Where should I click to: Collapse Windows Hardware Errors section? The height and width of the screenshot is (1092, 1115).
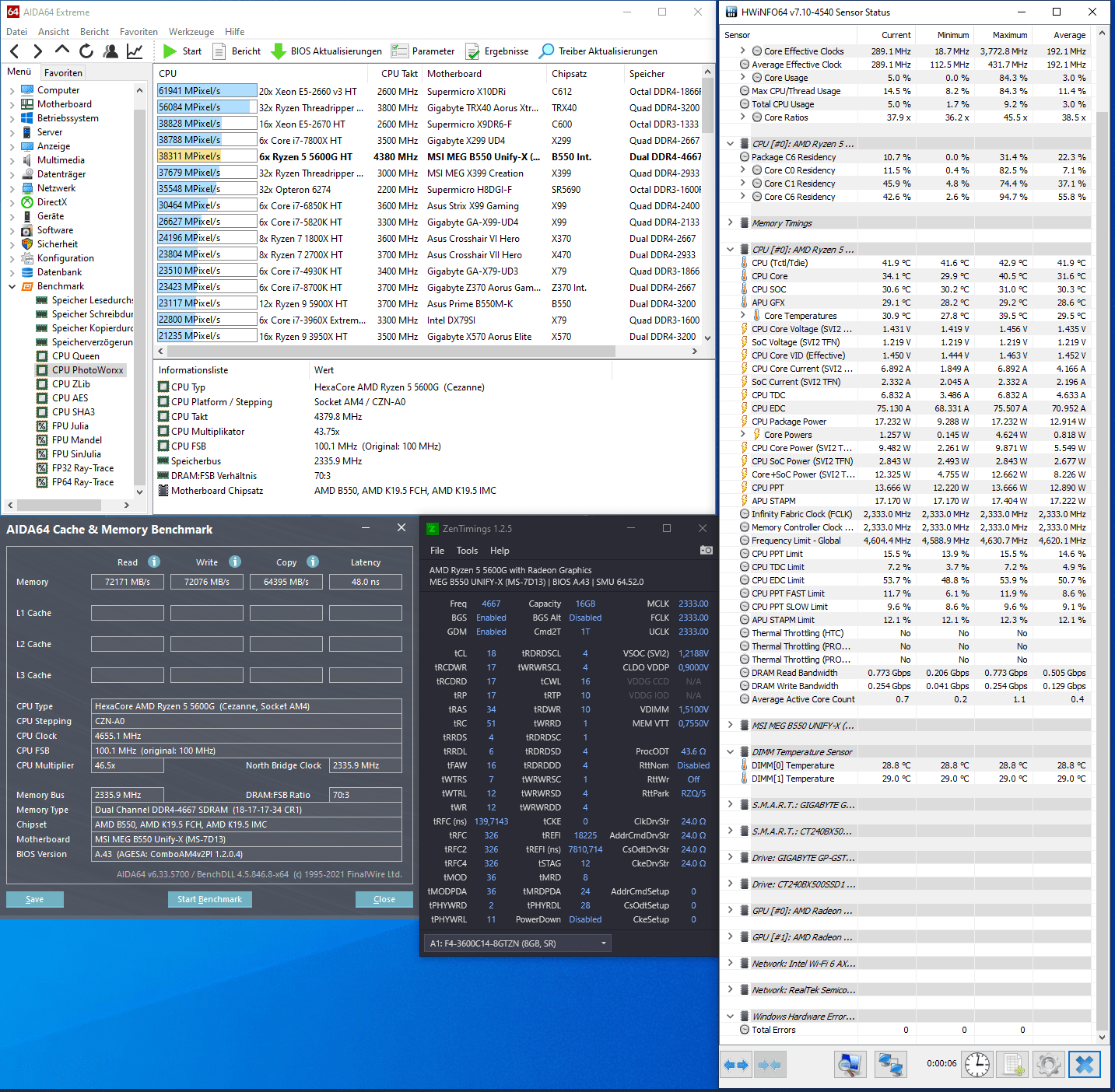730,1016
